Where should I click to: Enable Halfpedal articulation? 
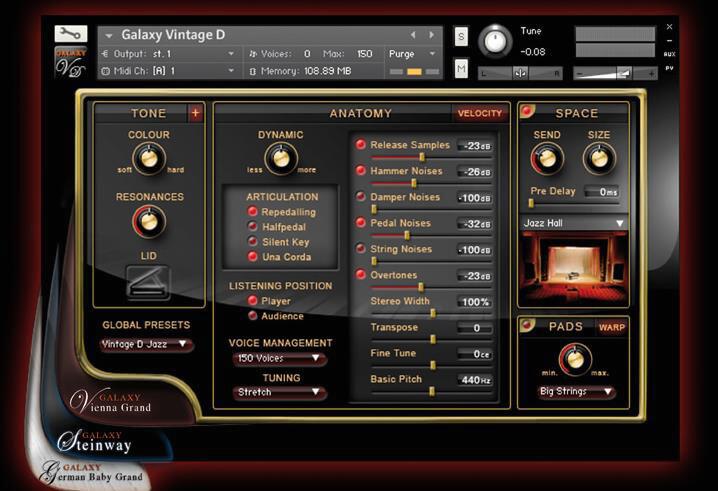coord(252,226)
